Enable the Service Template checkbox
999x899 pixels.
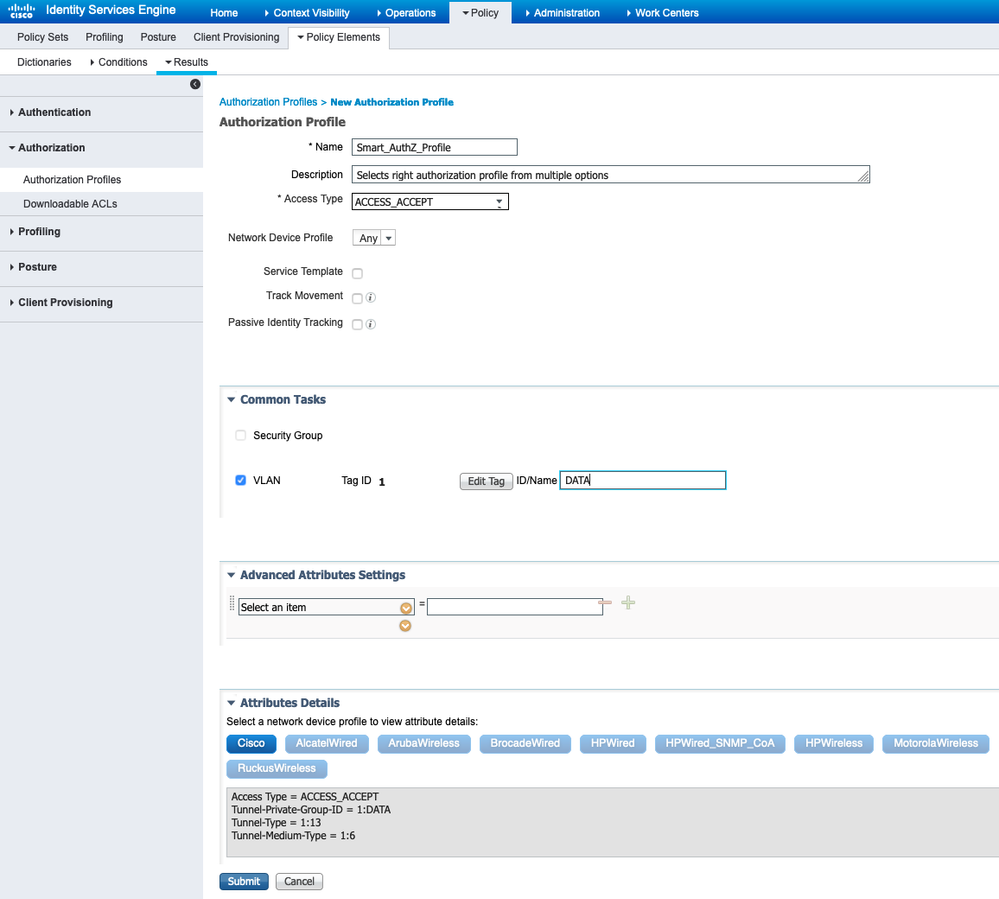click(x=357, y=273)
